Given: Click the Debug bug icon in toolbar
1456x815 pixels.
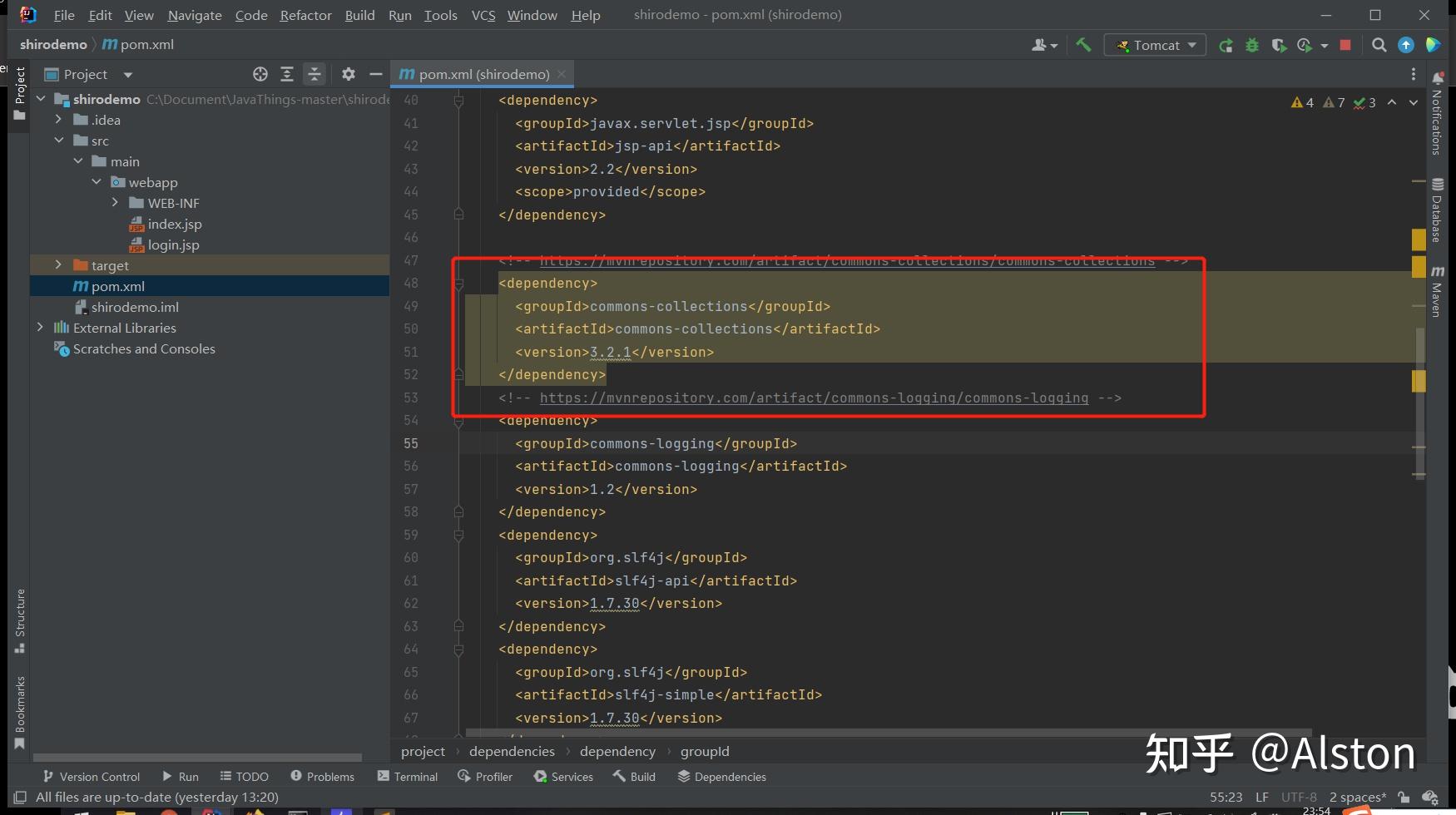Looking at the screenshot, I should [x=1252, y=45].
